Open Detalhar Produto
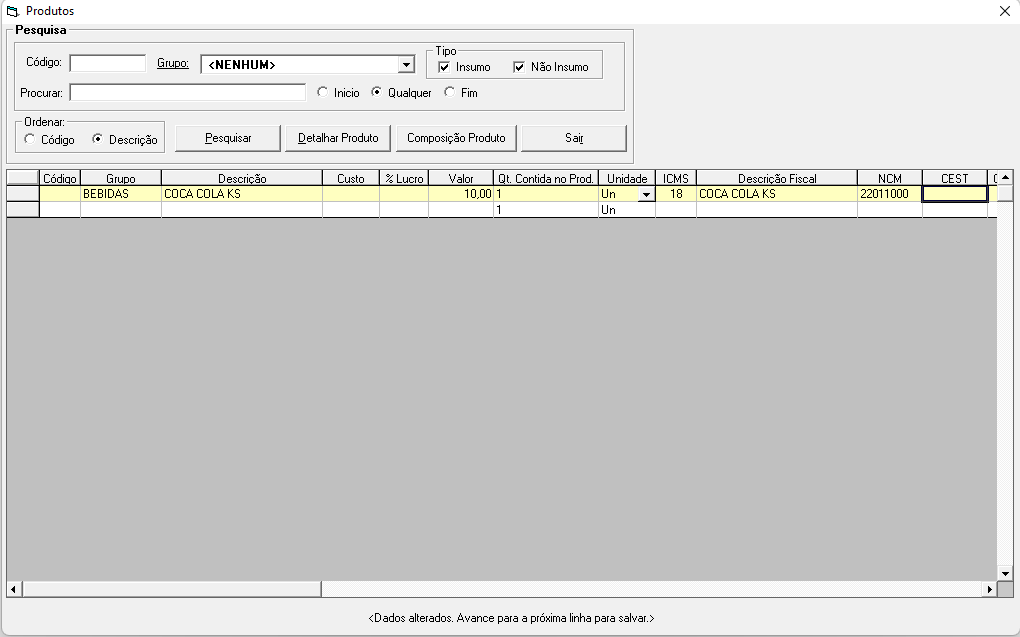The image size is (1020, 637). (338, 138)
